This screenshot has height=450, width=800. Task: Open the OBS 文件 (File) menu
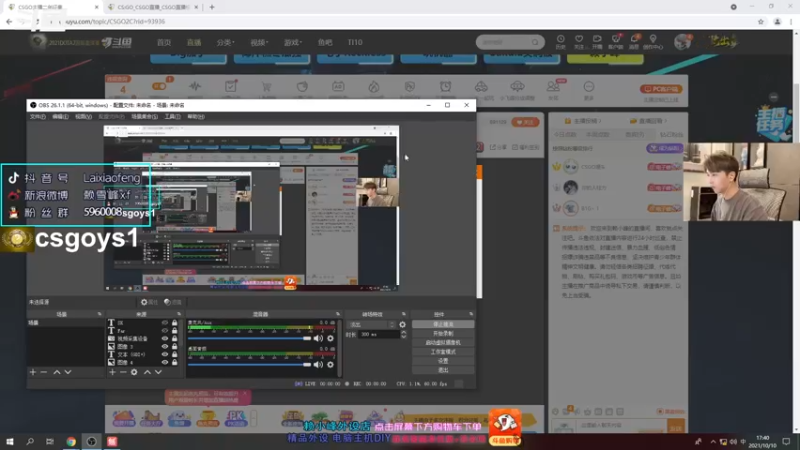pyautogui.click(x=37, y=117)
